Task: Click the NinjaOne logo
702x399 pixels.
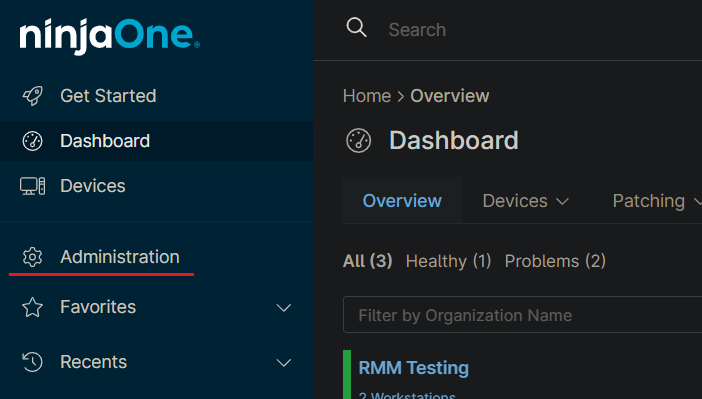Action: pos(109,36)
